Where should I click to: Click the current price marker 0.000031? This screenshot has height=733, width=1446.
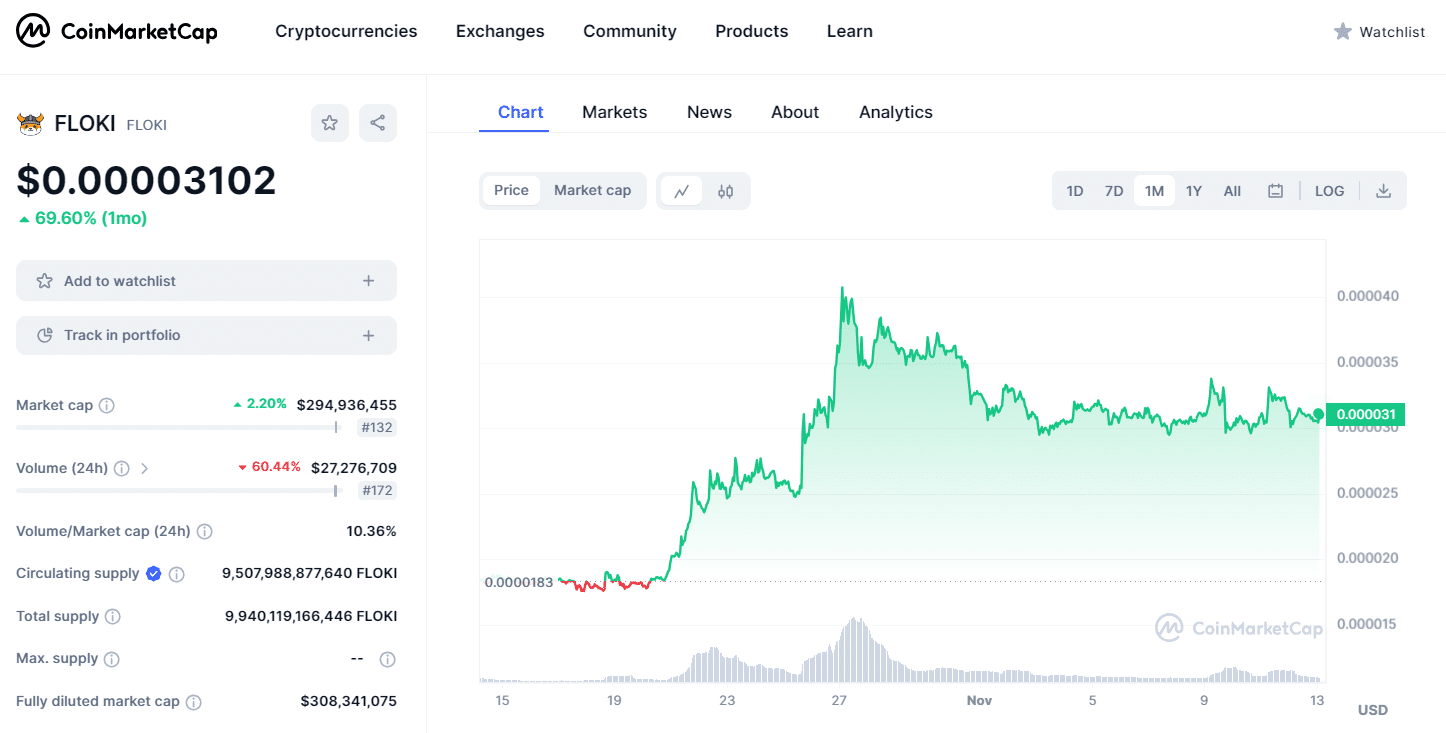(x=1365, y=414)
